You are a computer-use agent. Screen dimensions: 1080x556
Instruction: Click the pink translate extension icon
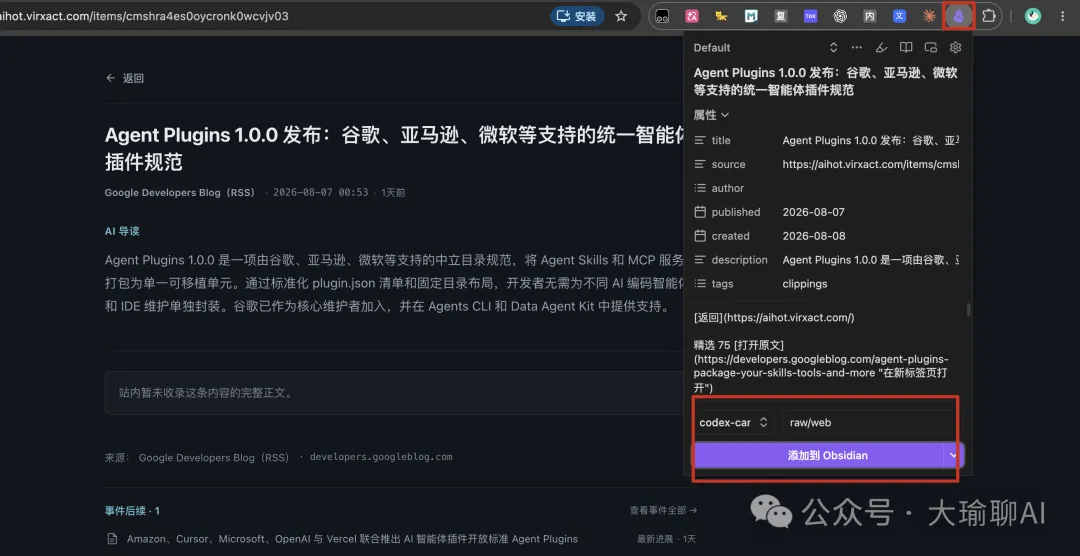tap(692, 16)
